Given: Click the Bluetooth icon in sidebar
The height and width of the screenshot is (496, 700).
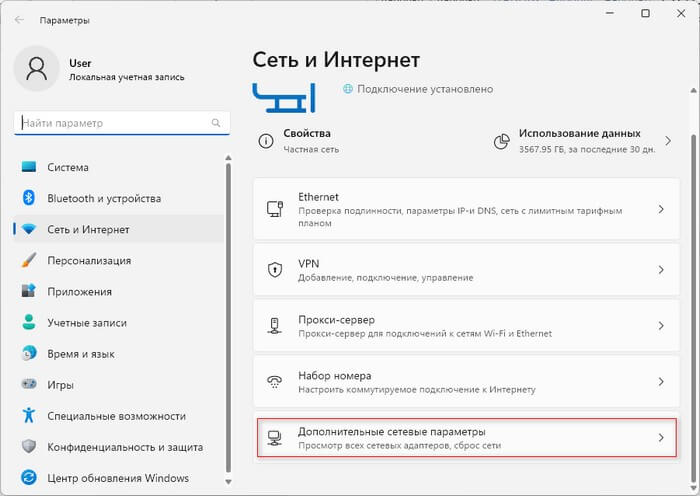Looking at the screenshot, I should pos(29,198).
